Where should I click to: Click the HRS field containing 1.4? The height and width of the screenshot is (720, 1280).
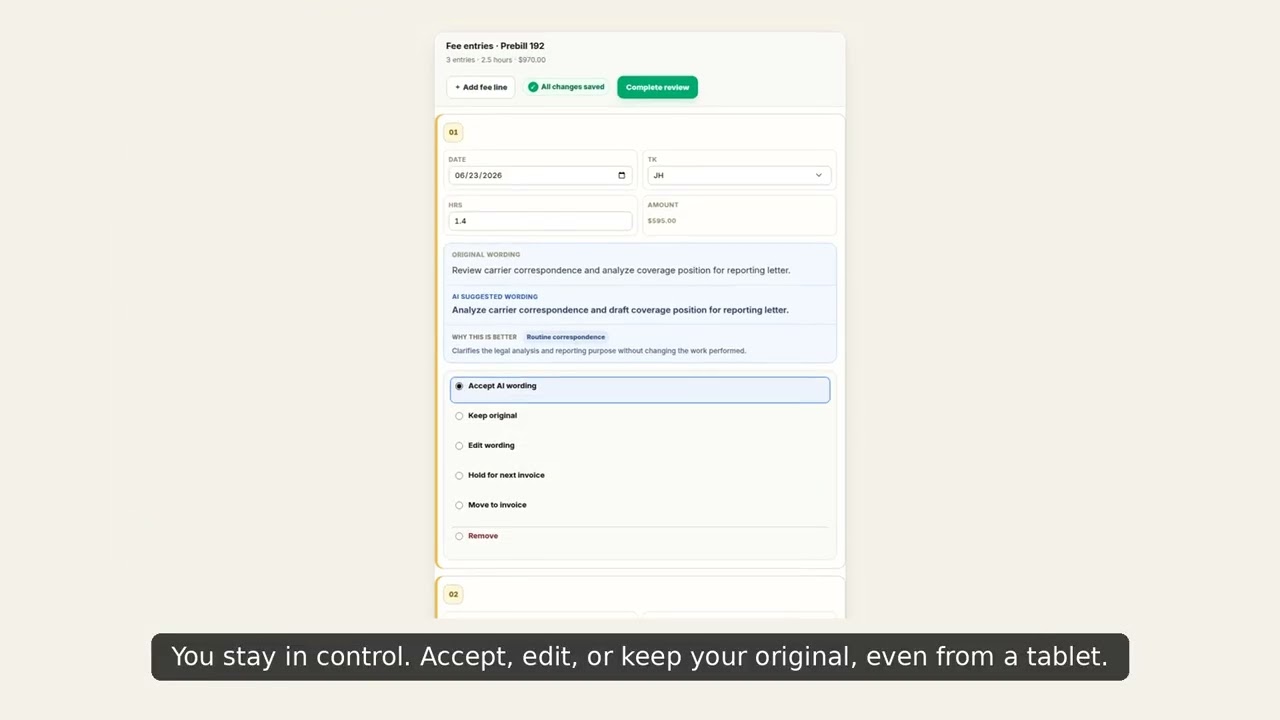pyautogui.click(x=540, y=221)
